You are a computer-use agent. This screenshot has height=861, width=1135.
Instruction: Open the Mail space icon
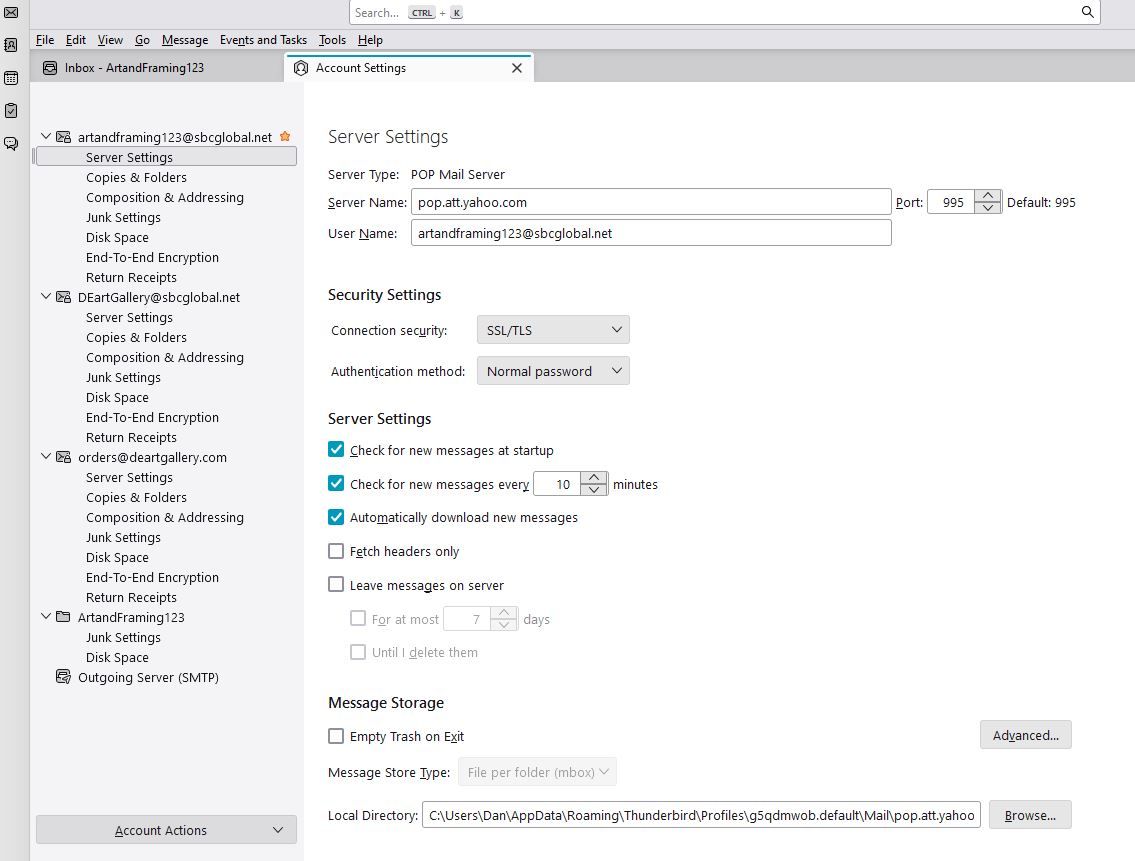point(11,12)
